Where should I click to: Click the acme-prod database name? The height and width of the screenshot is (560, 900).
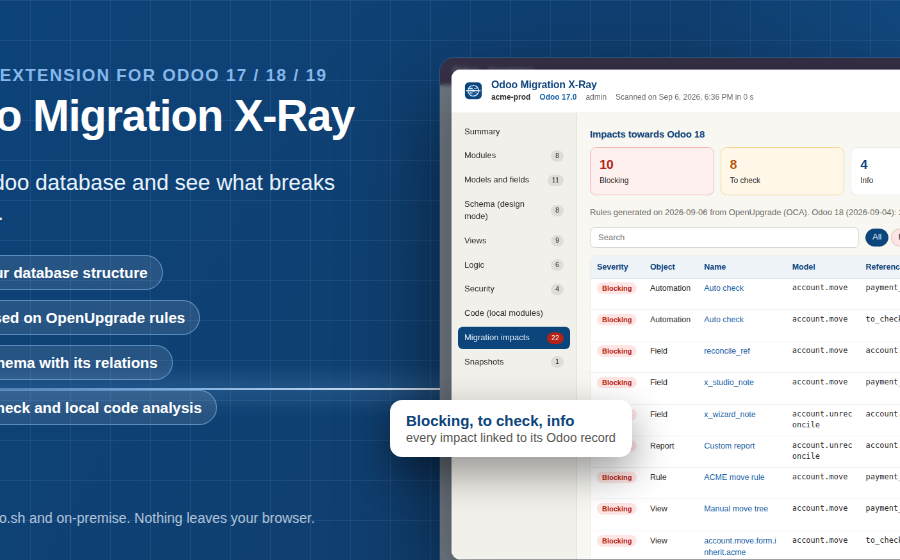click(510, 97)
